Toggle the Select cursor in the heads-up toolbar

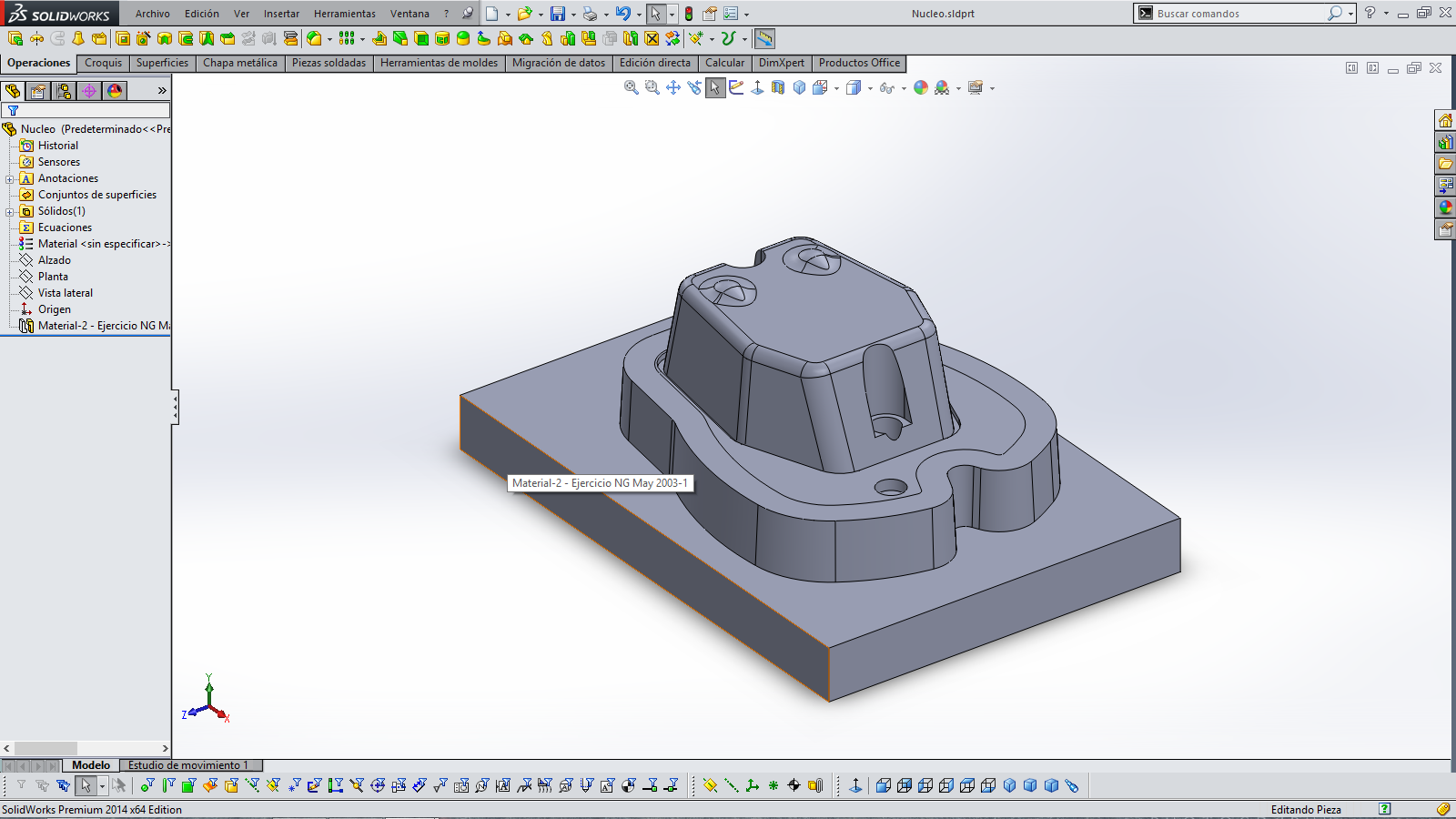(715, 87)
